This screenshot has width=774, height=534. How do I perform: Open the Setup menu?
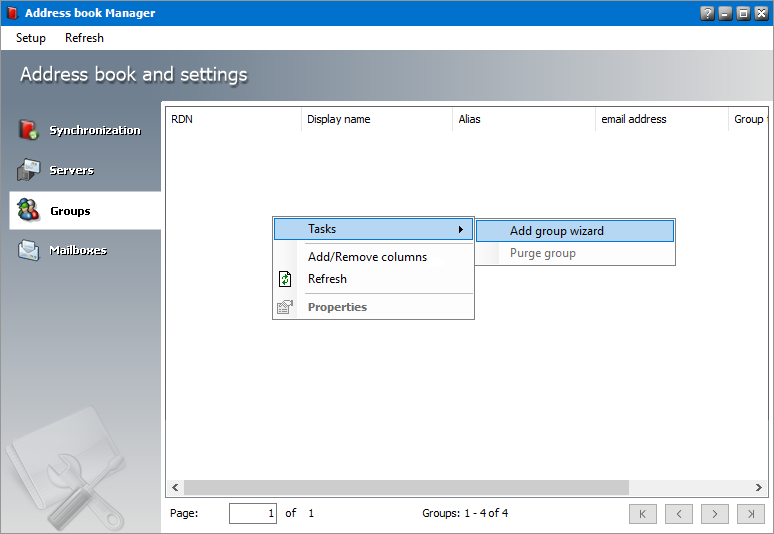click(x=31, y=38)
